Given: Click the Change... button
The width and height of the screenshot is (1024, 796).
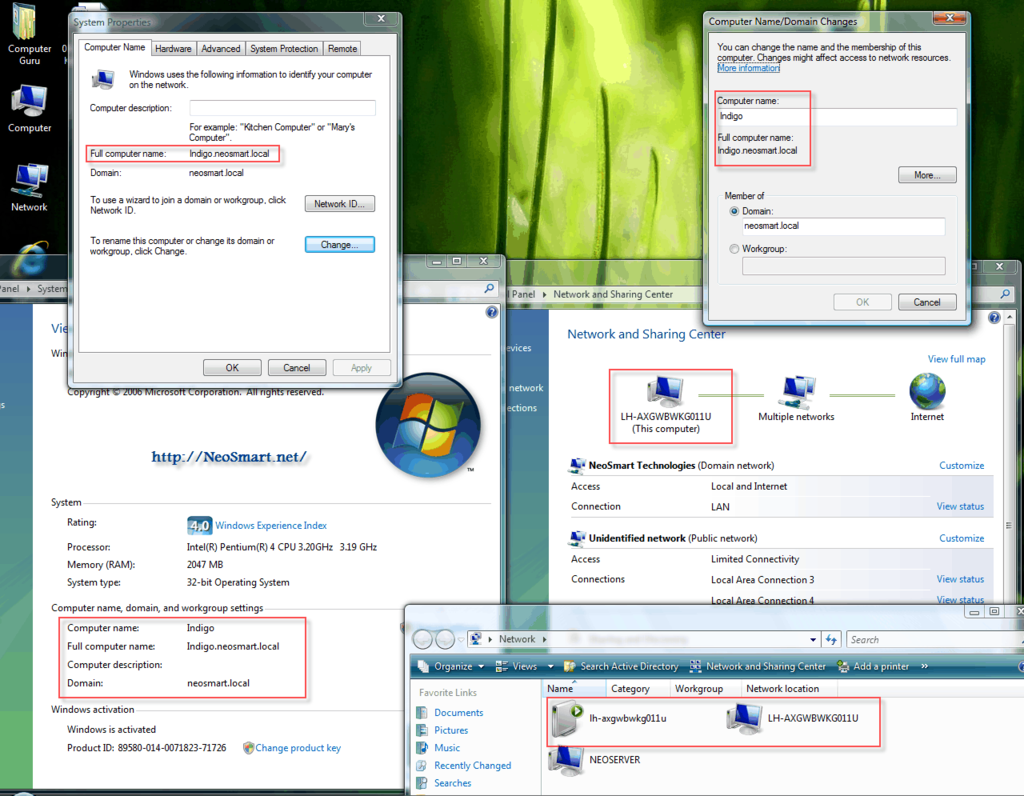Looking at the screenshot, I should (x=339, y=245).
